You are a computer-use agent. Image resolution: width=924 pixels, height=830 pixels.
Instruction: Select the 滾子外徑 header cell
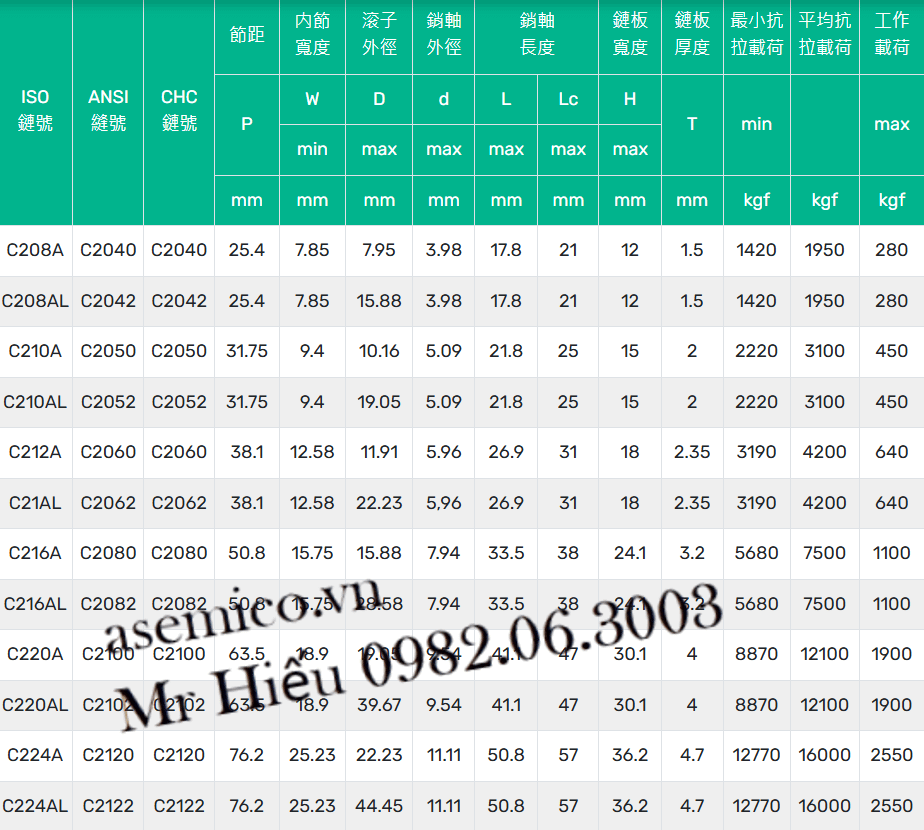coord(379,35)
